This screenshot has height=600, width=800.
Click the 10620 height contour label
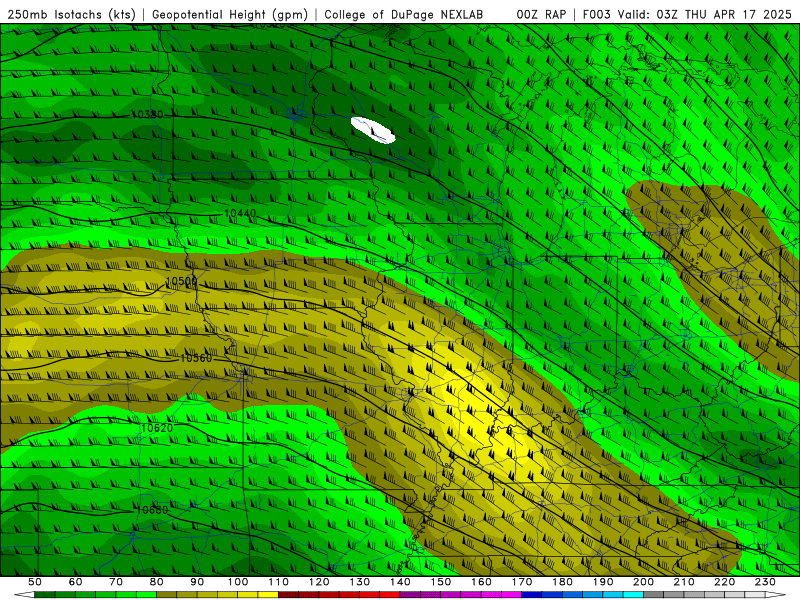tap(157, 428)
